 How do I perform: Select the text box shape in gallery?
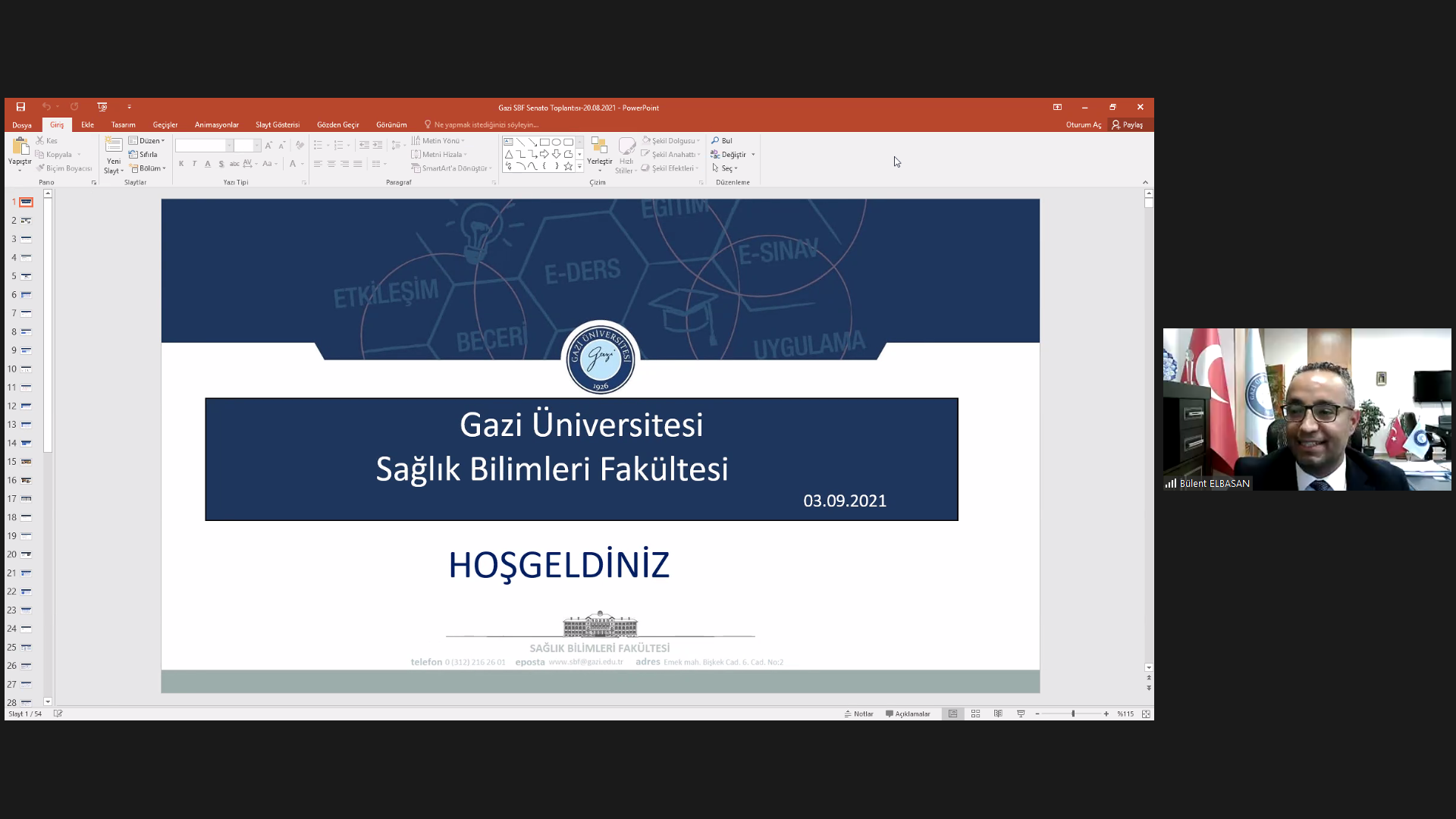(509, 142)
